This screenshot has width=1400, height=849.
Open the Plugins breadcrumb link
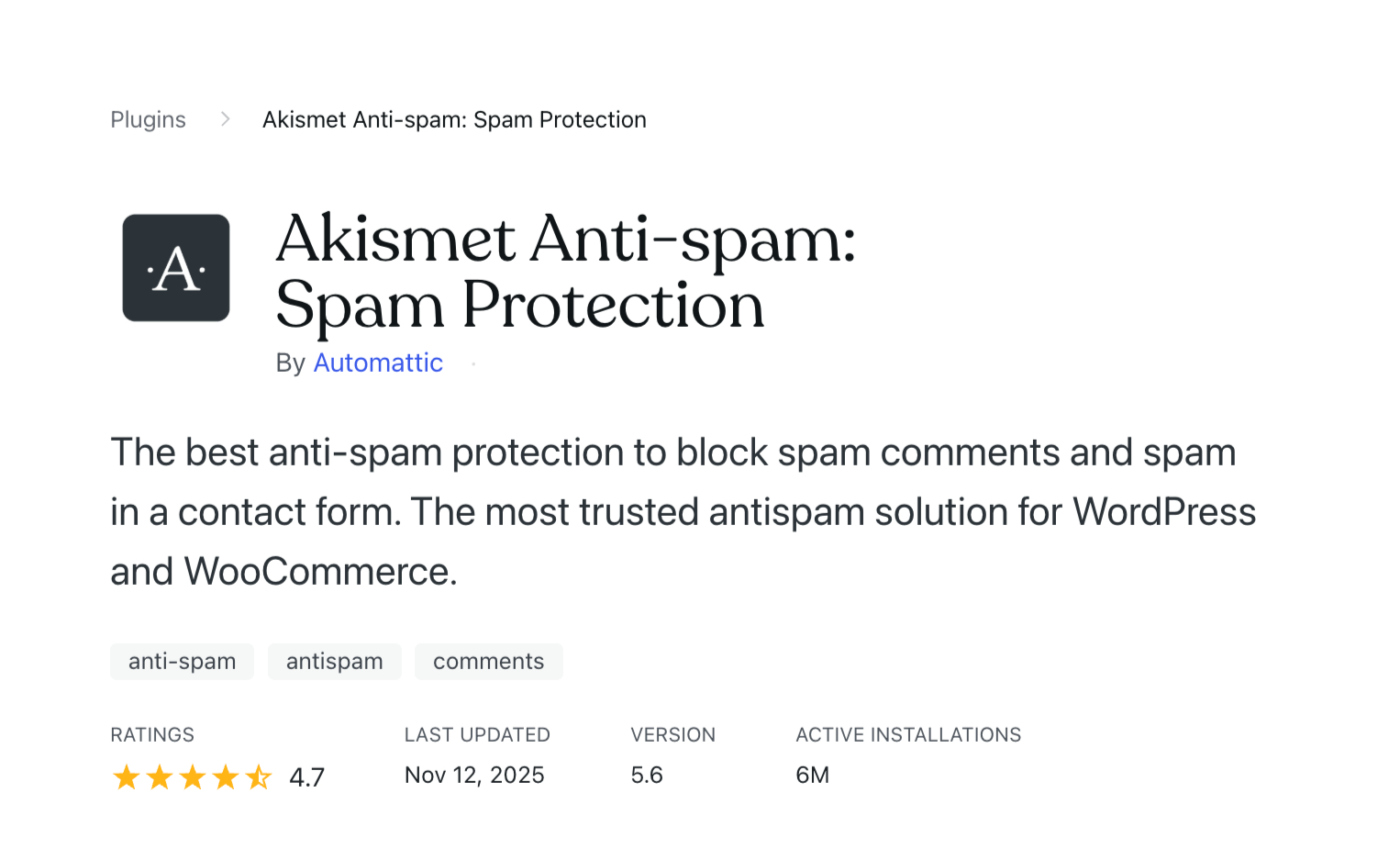pos(148,119)
